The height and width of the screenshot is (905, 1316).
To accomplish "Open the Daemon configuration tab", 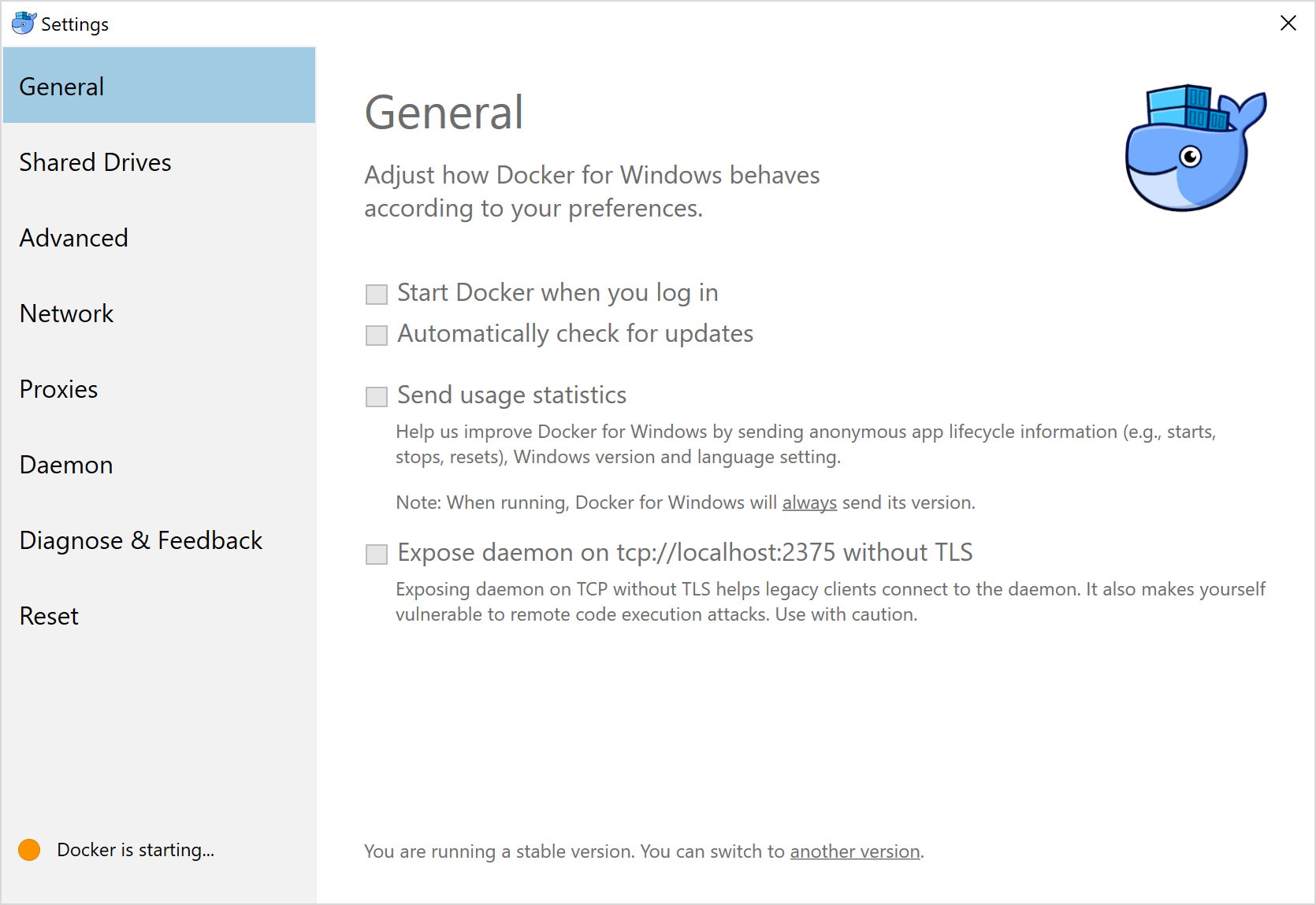I will 159,464.
